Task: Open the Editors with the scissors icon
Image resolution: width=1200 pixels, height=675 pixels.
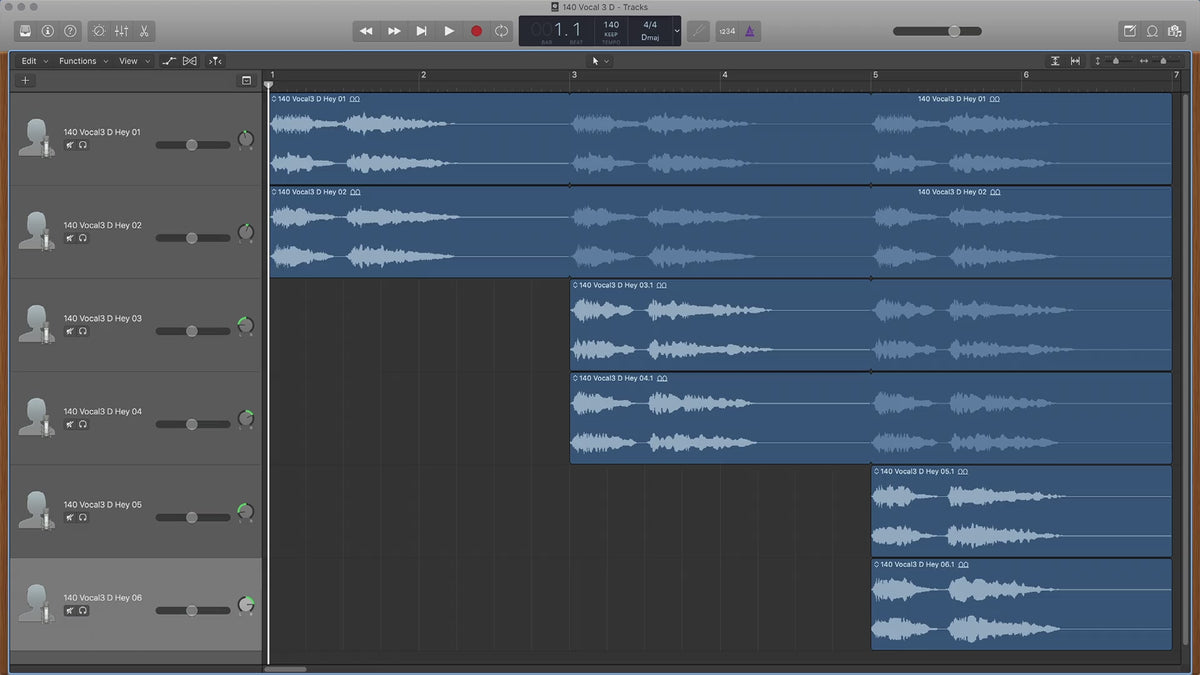Action: 144,31
